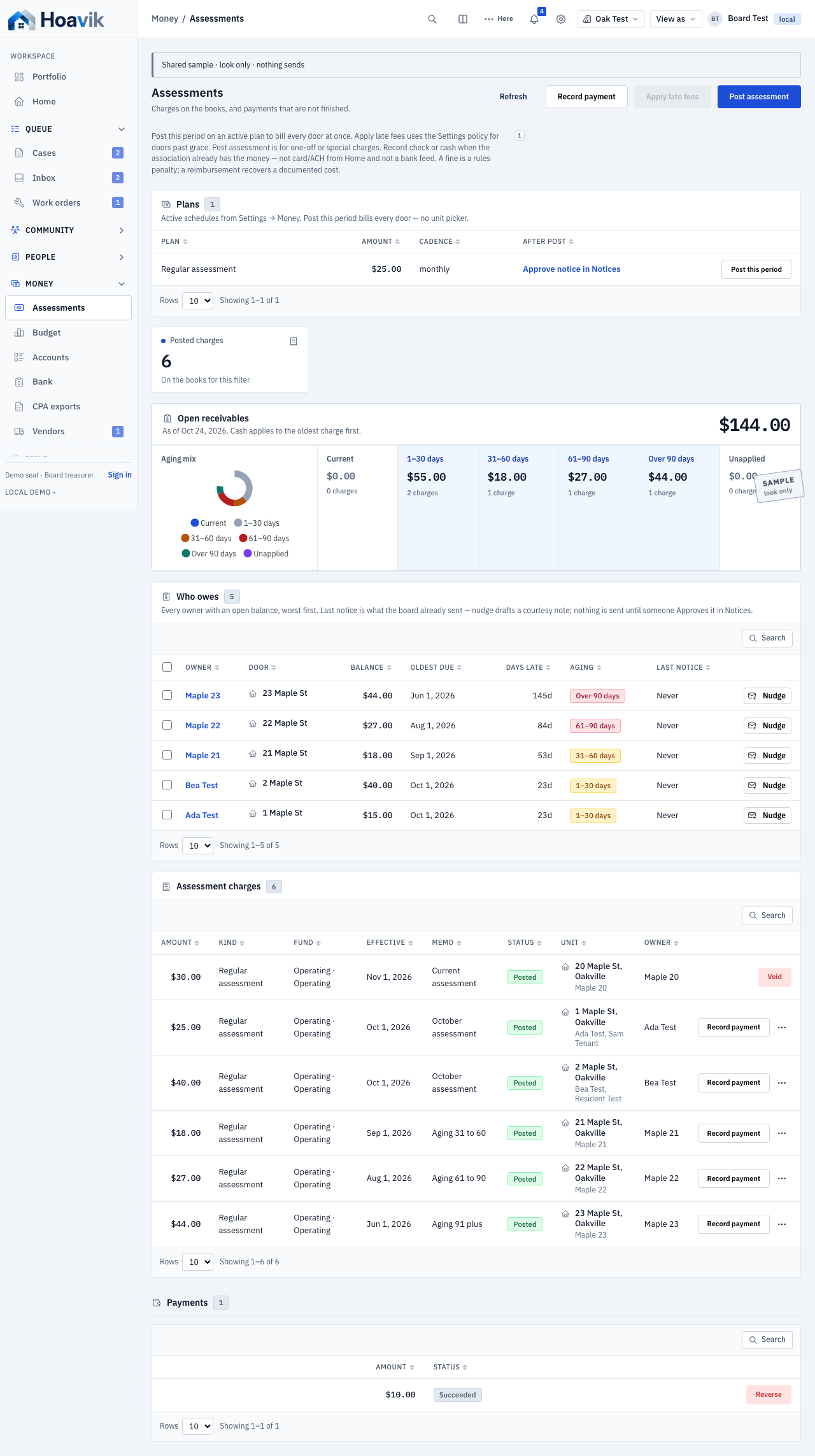Click the info icon beside the description

[x=520, y=136]
